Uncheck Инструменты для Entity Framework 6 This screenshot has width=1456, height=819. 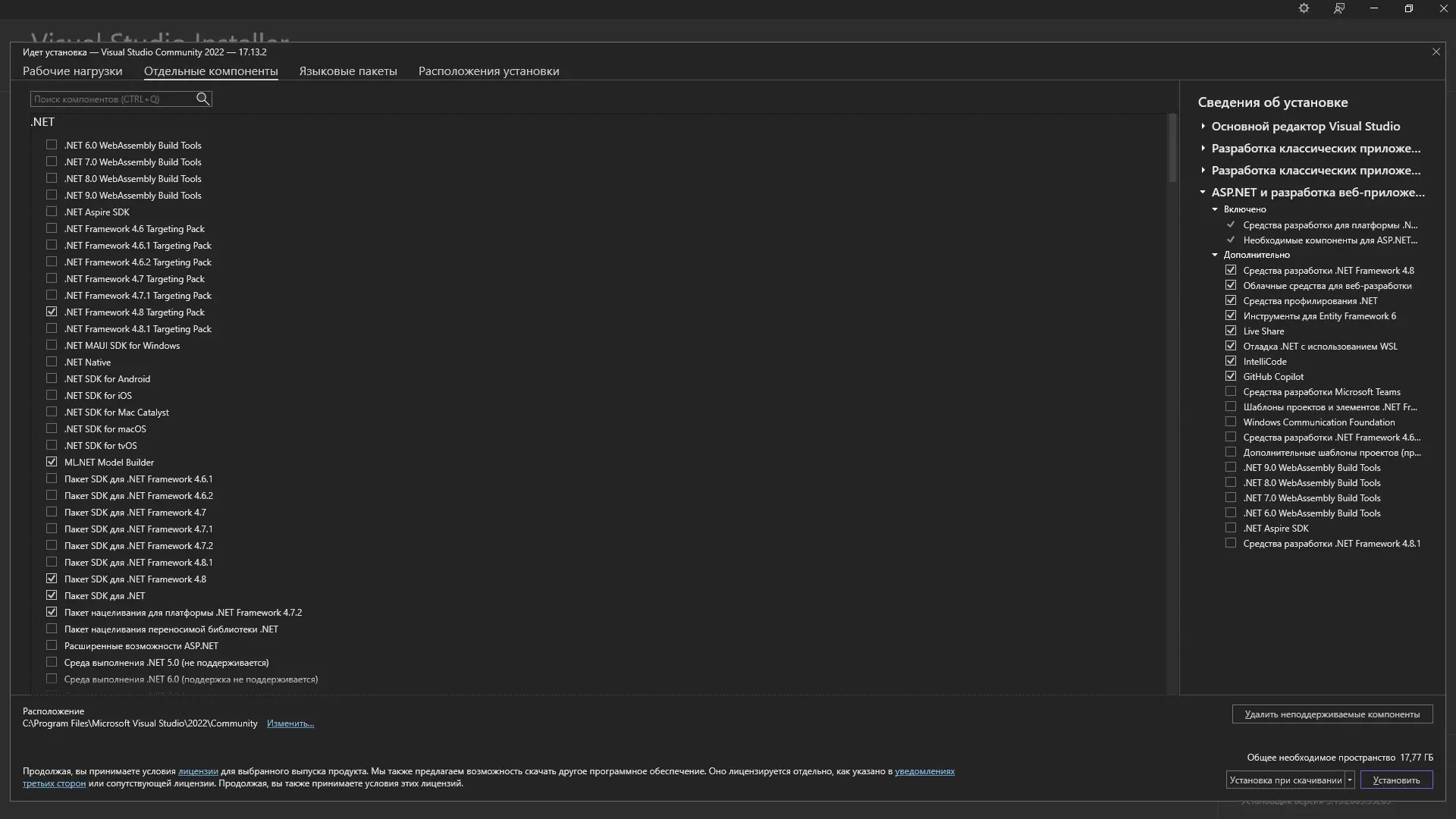click(x=1231, y=315)
